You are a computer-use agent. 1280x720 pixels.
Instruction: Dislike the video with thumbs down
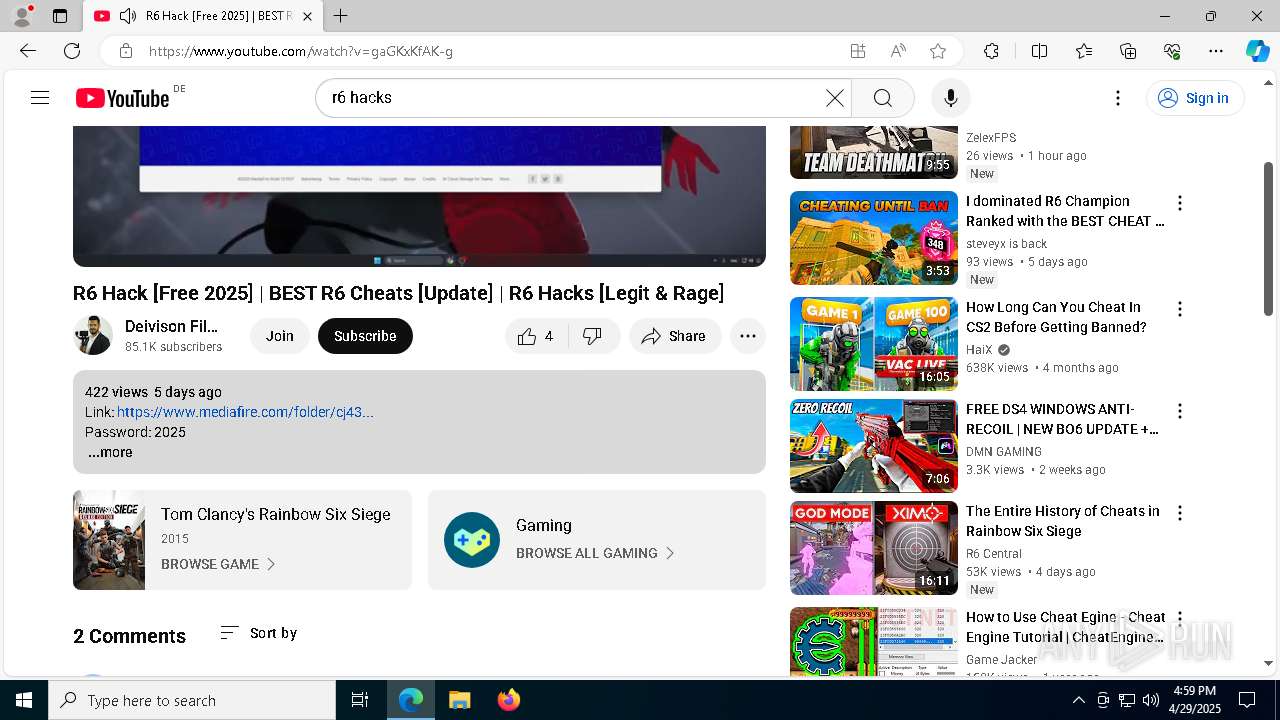[x=593, y=336]
